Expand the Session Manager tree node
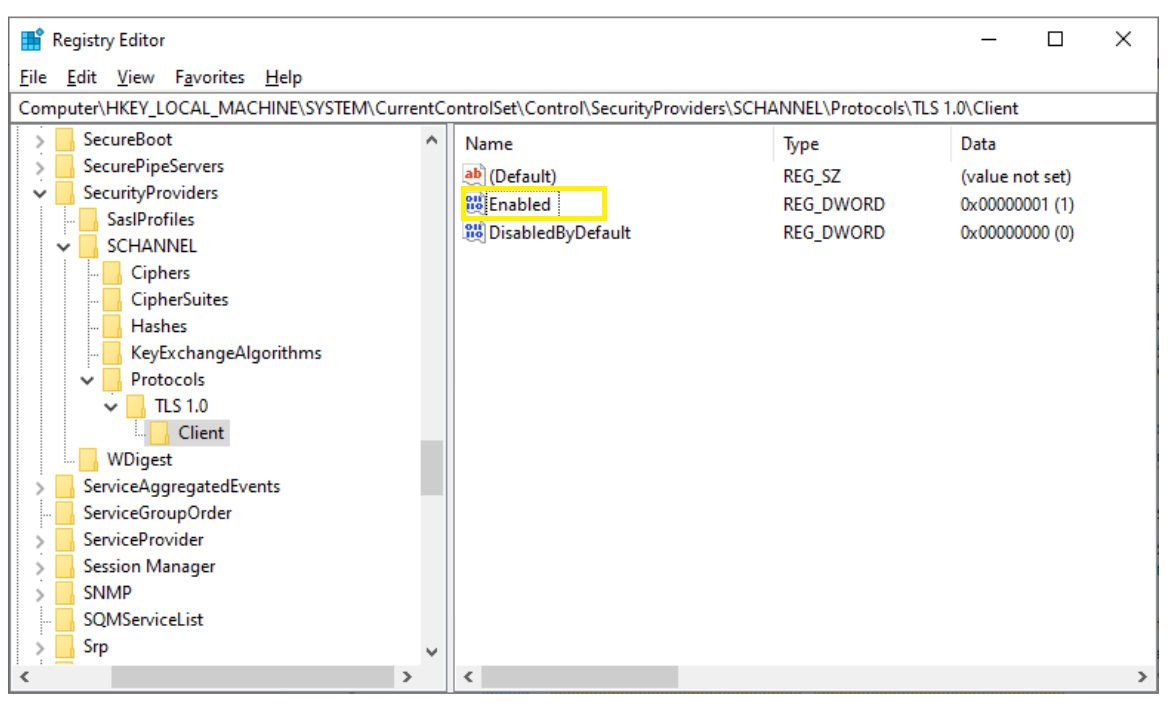 pyautogui.click(x=39, y=566)
